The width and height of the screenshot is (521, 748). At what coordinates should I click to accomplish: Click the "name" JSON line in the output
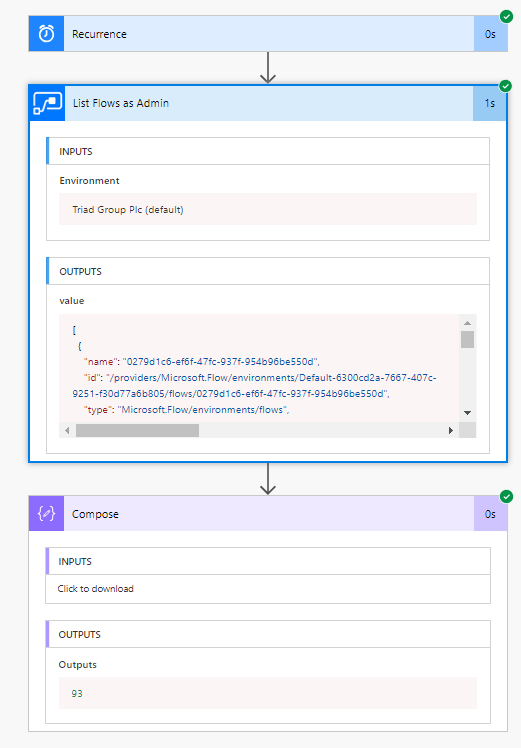point(201,362)
